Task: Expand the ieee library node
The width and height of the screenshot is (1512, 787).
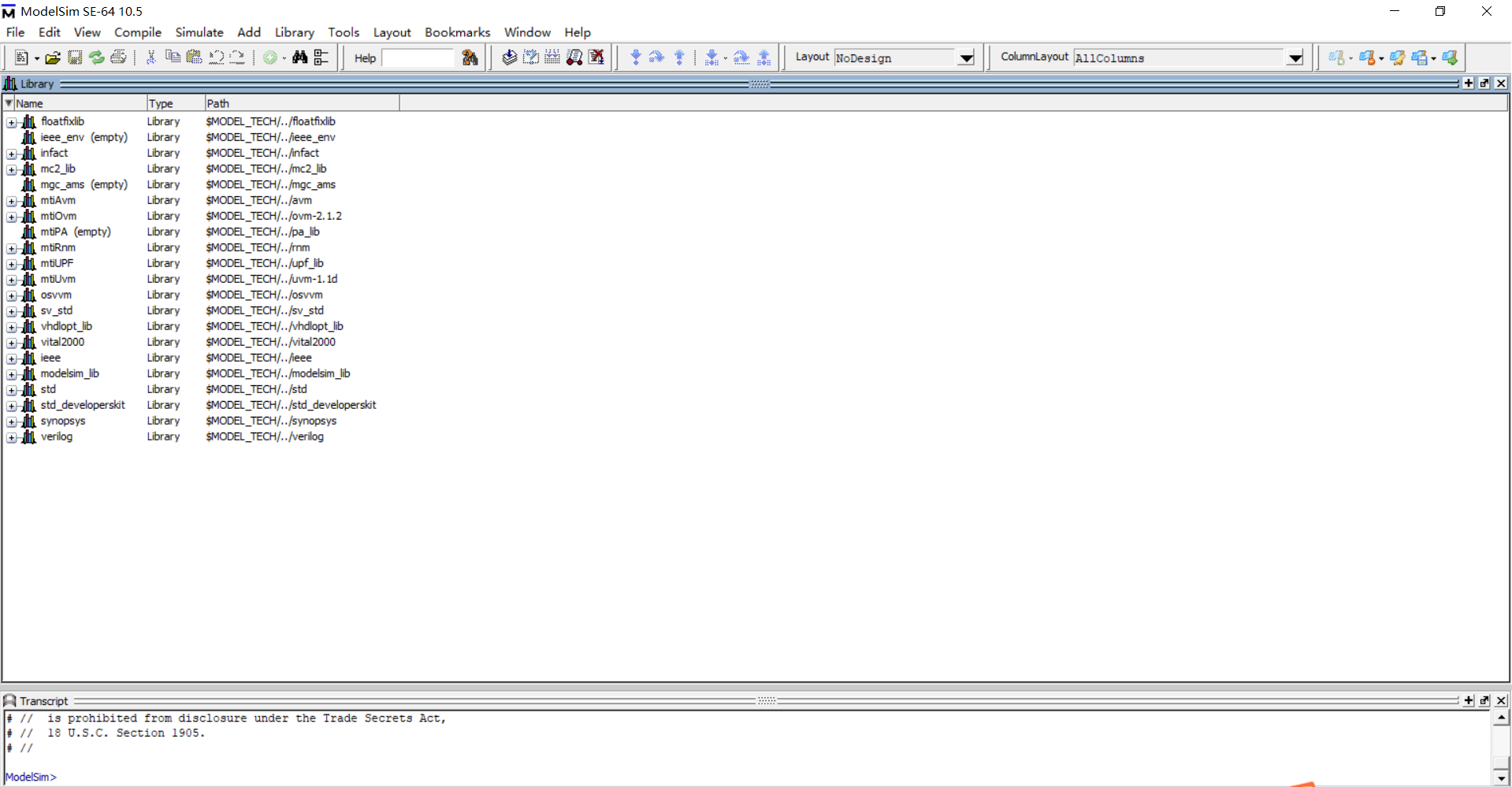Action: (x=12, y=358)
